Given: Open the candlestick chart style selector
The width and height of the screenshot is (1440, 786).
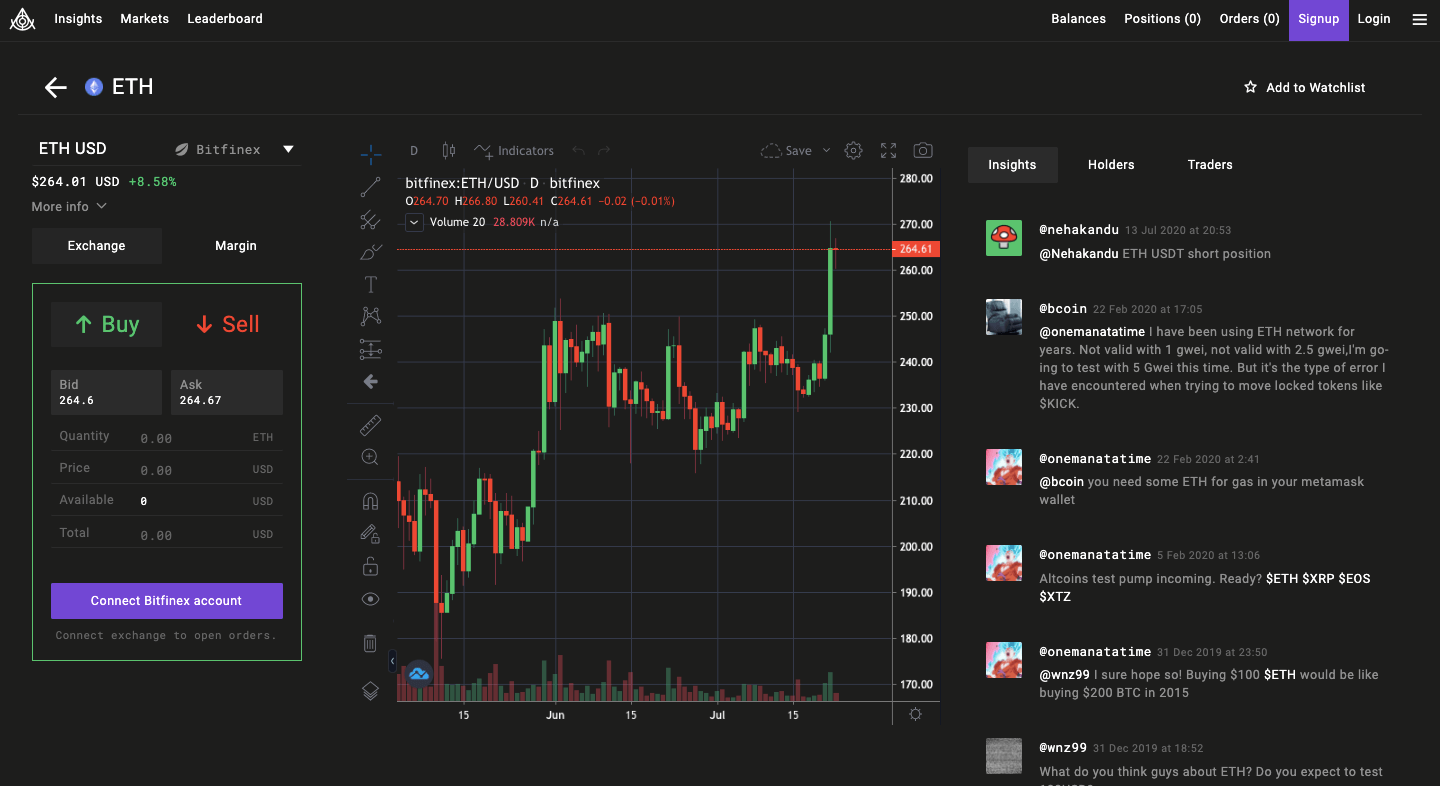Looking at the screenshot, I should coord(449,151).
